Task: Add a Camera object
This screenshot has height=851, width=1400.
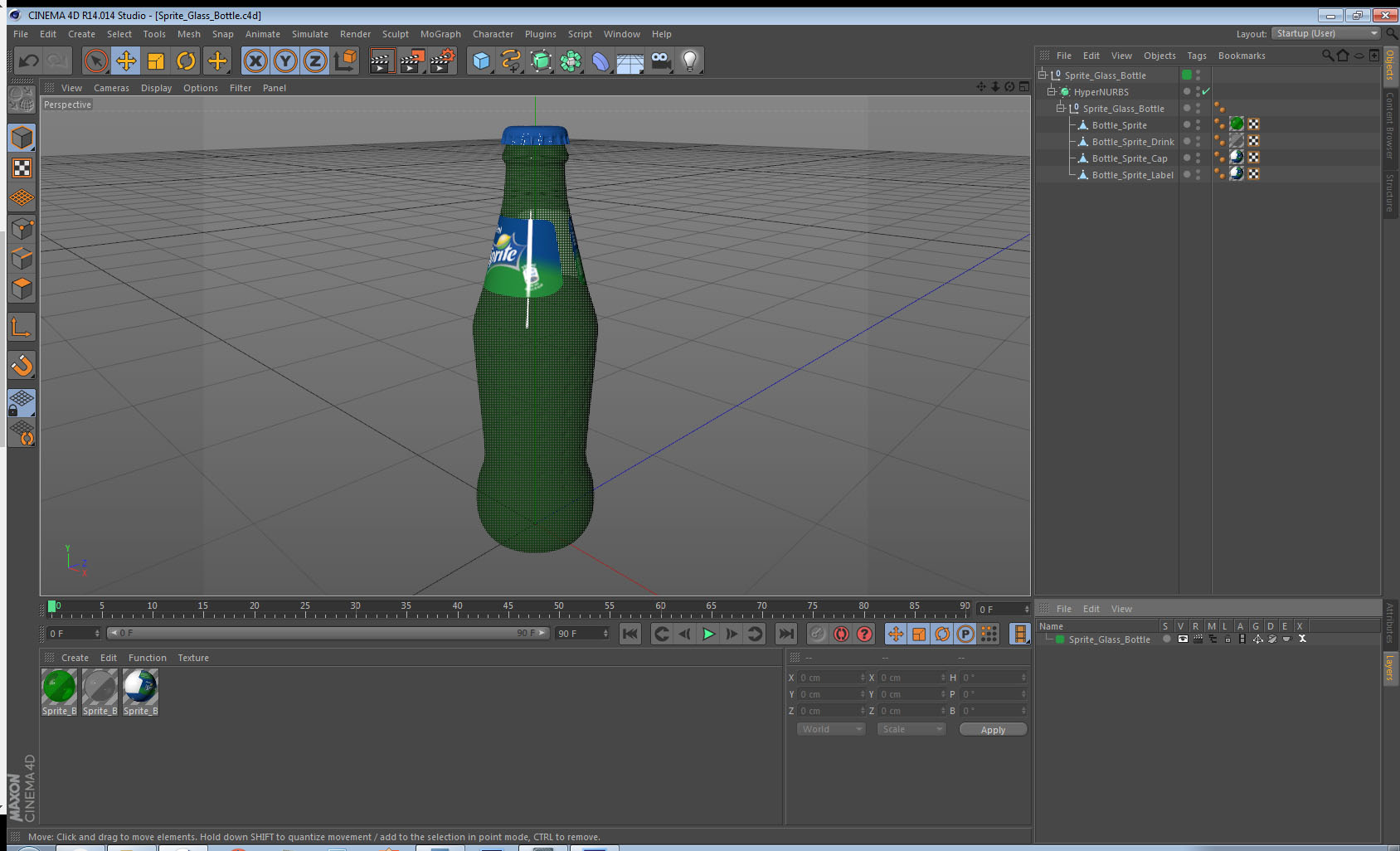Action: click(x=660, y=61)
